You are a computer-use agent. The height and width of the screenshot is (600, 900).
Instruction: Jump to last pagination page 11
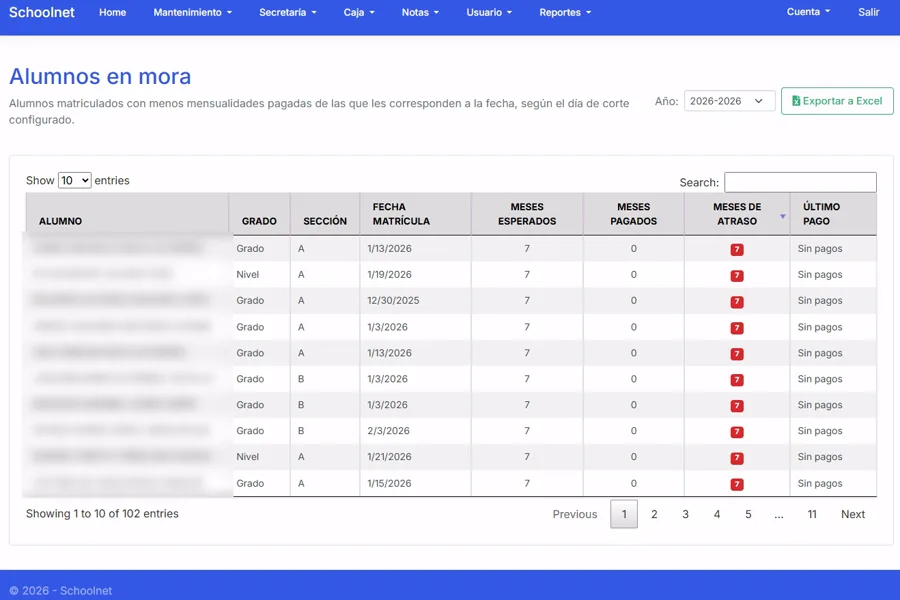click(812, 514)
